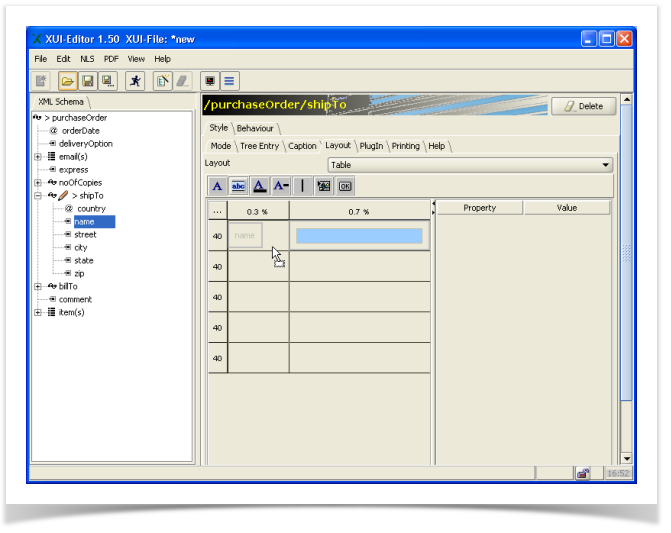Click the running man icon in toolbar
Viewport: 671px width, 533px height.
pos(135,81)
